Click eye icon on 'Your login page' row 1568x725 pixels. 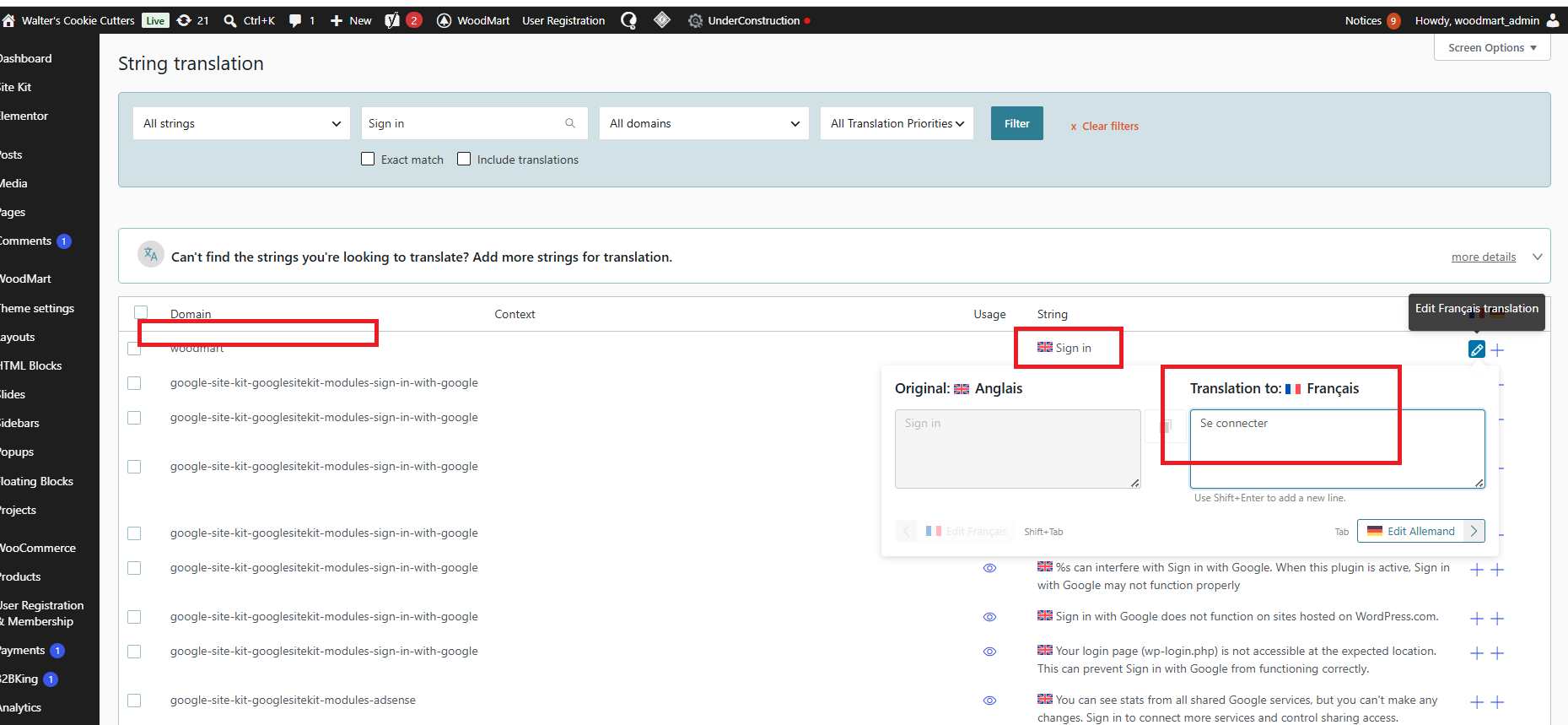click(990, 652)
